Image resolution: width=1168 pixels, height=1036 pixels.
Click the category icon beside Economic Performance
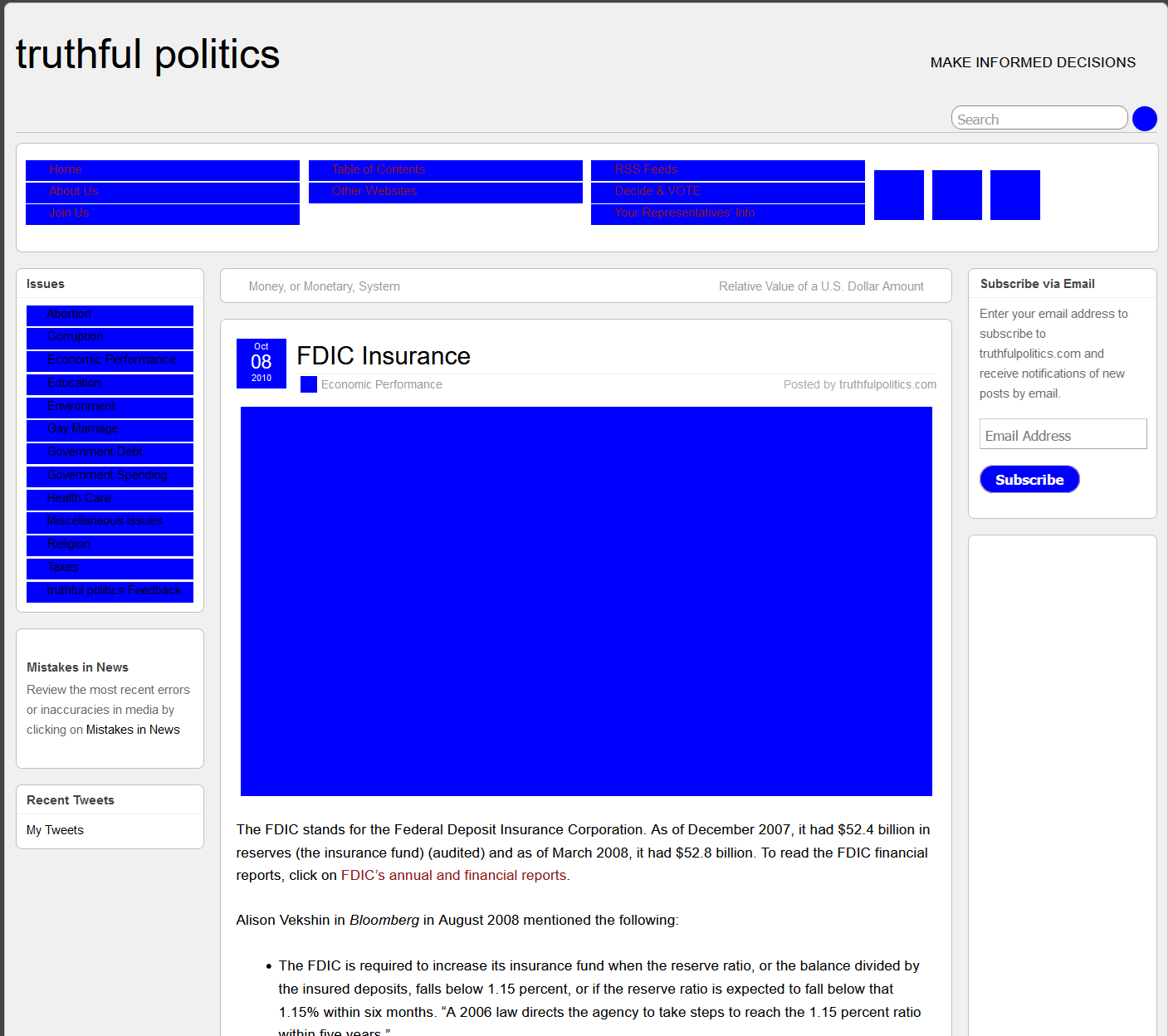(308, 384)
